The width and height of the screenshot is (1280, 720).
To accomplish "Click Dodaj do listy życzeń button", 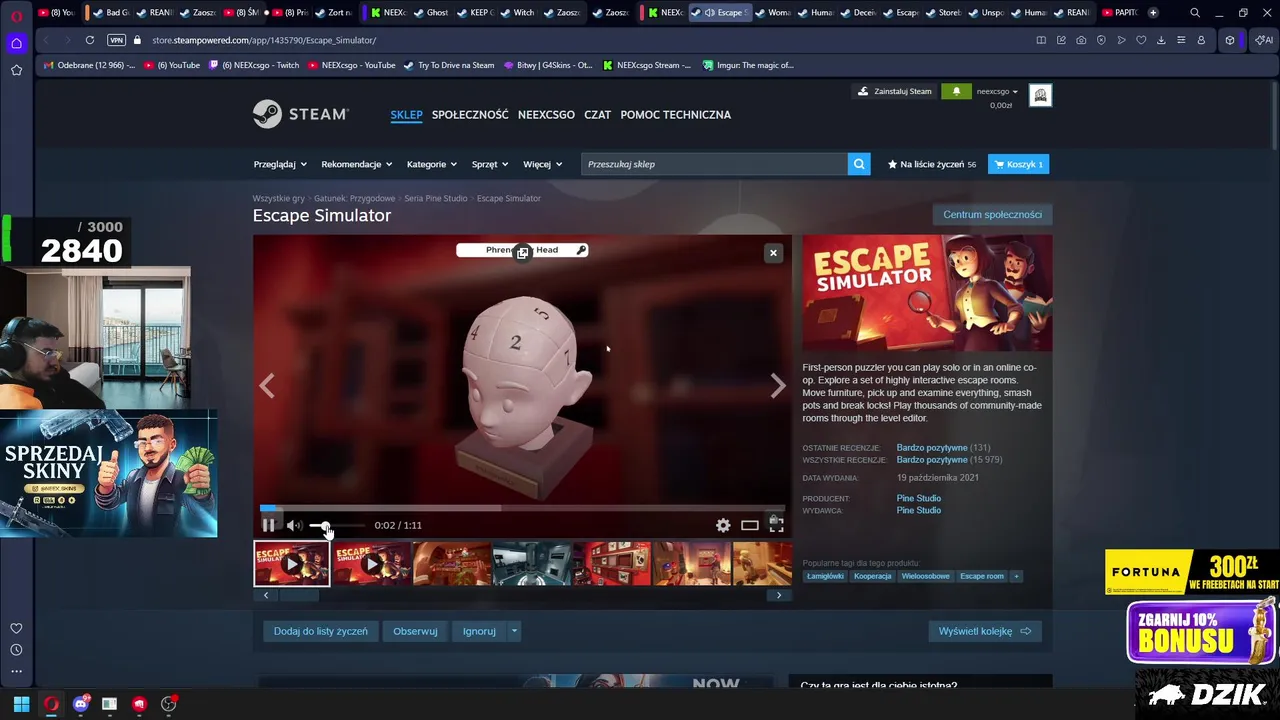I will coord(321,631).
